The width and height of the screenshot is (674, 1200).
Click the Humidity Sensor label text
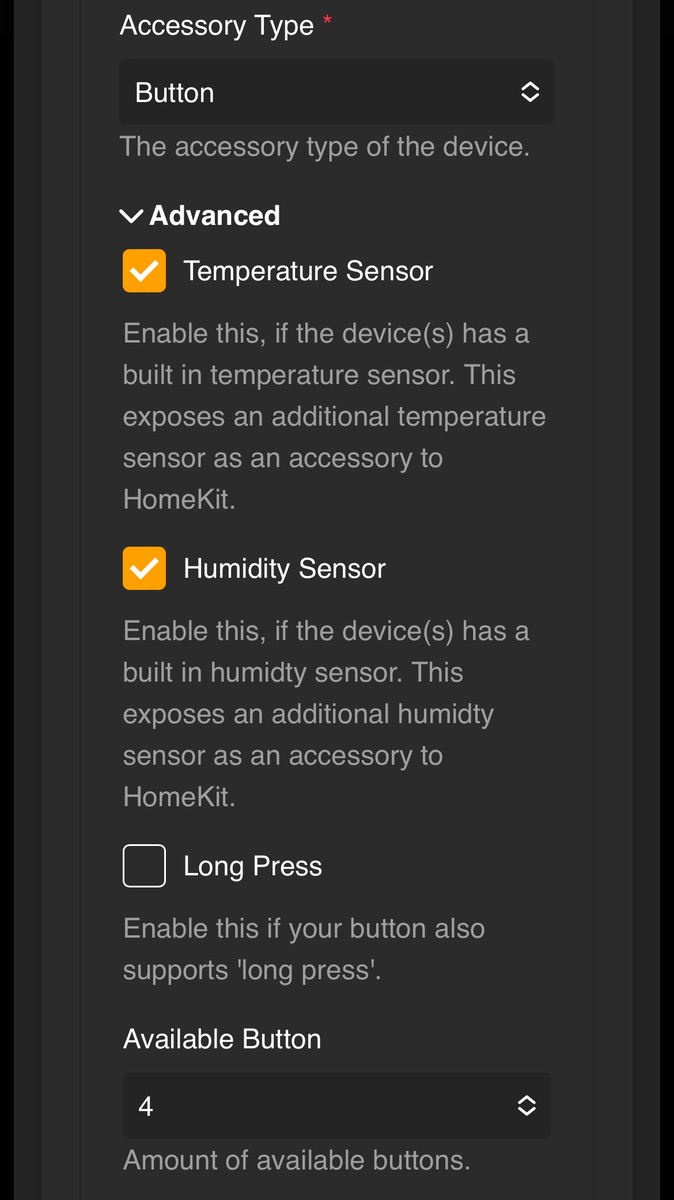tap(284, 569)
